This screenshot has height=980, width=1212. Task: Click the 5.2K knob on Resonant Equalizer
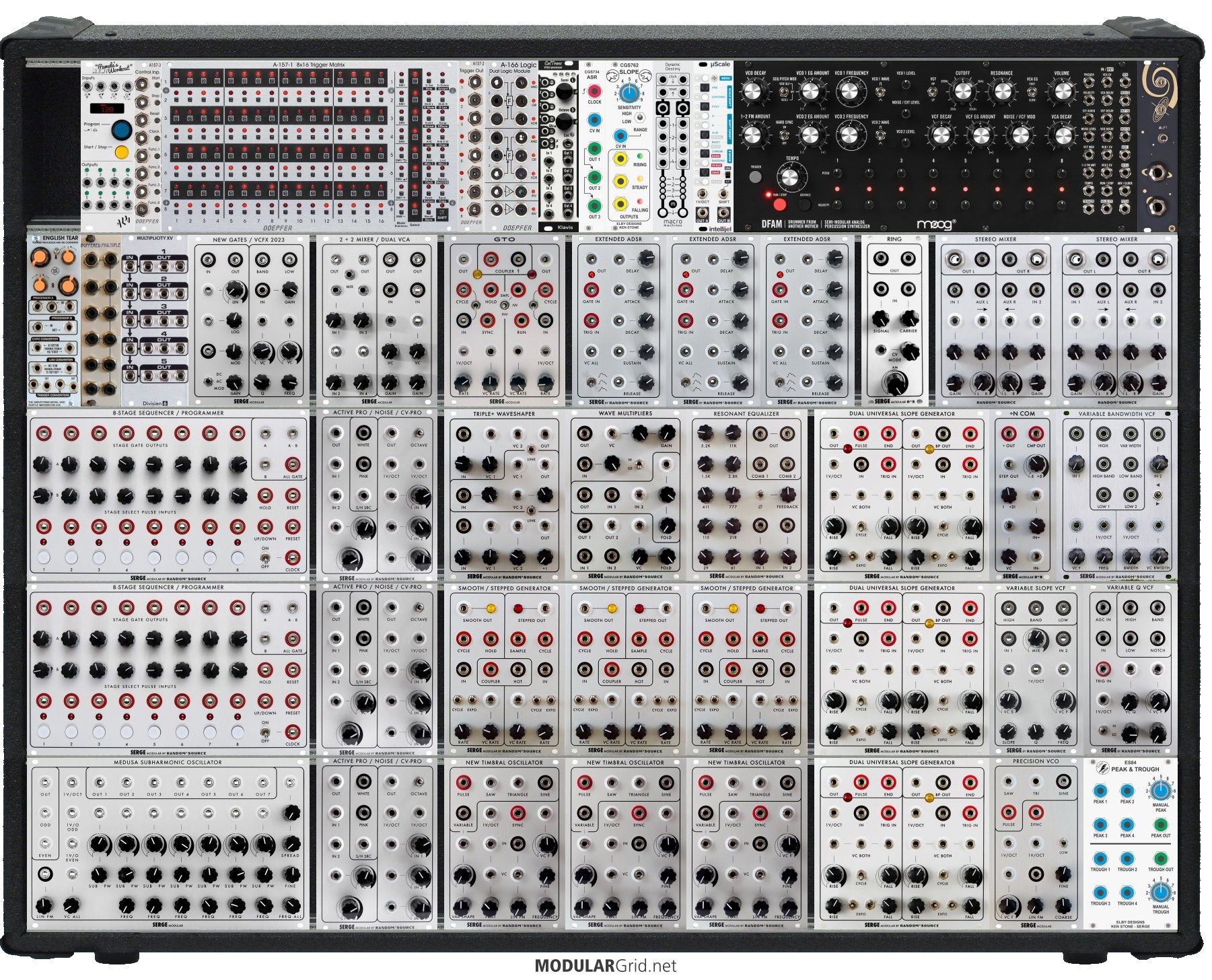click(705, 433)
